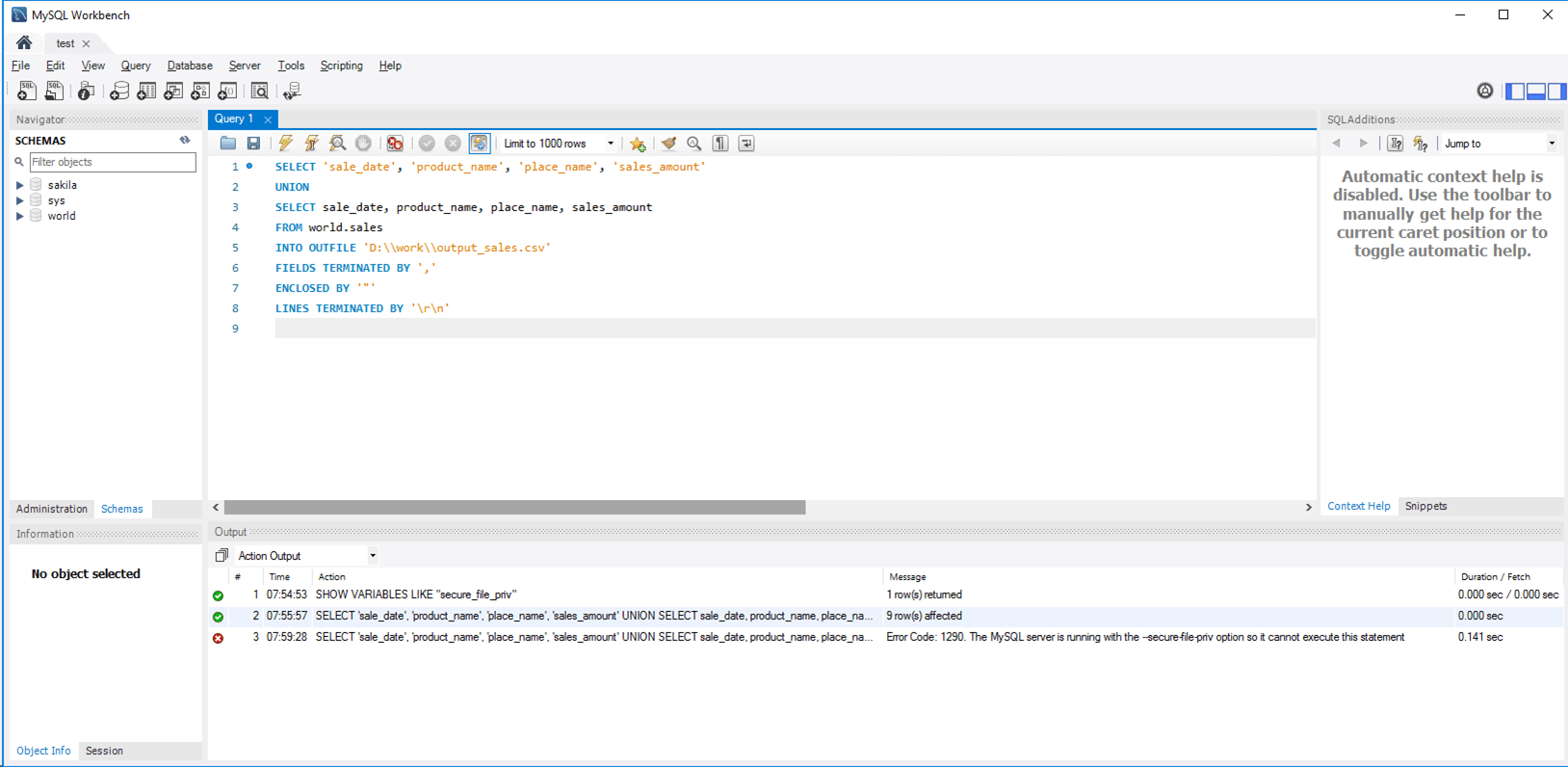Go to the home screen icon
The image size is (1568, 767).
(24, 43)
